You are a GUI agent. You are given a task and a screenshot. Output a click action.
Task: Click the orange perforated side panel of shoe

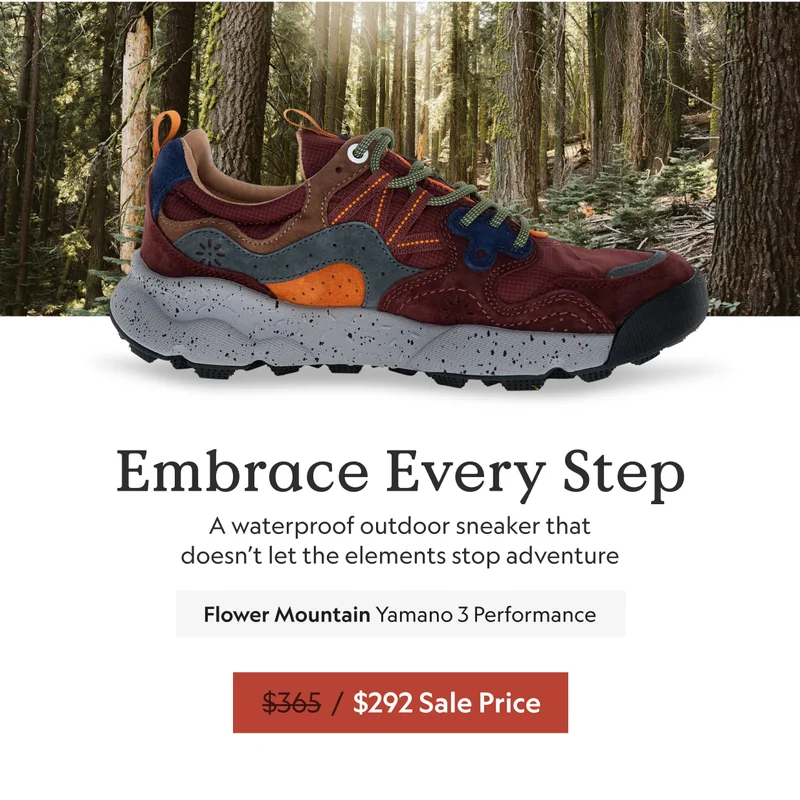319,287
